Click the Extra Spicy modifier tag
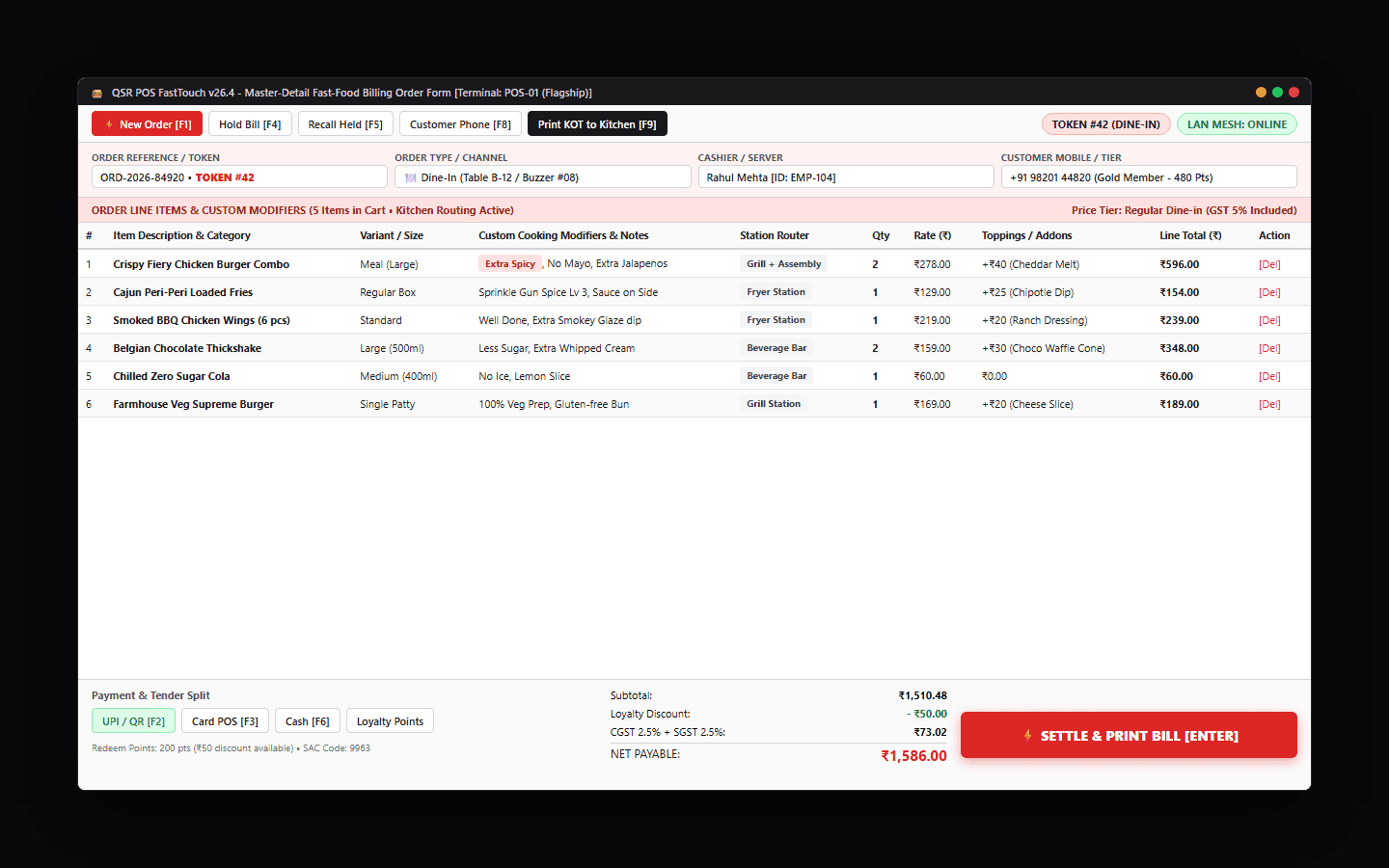 pos(509,264)
